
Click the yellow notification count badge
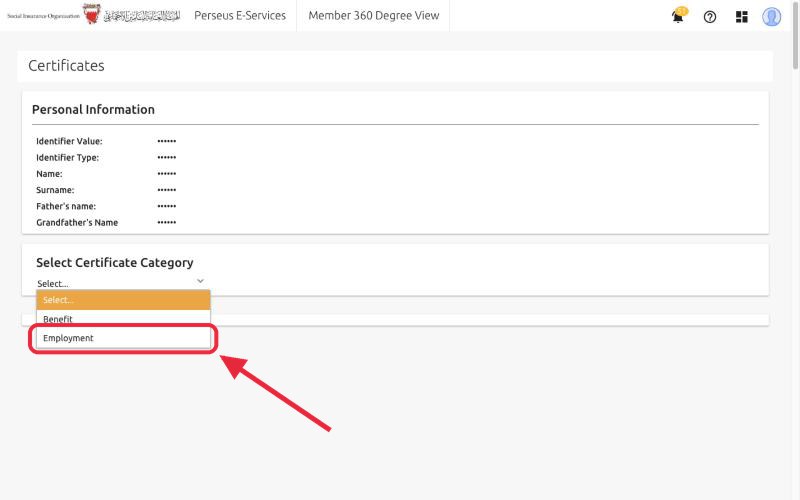coord(682,11)
